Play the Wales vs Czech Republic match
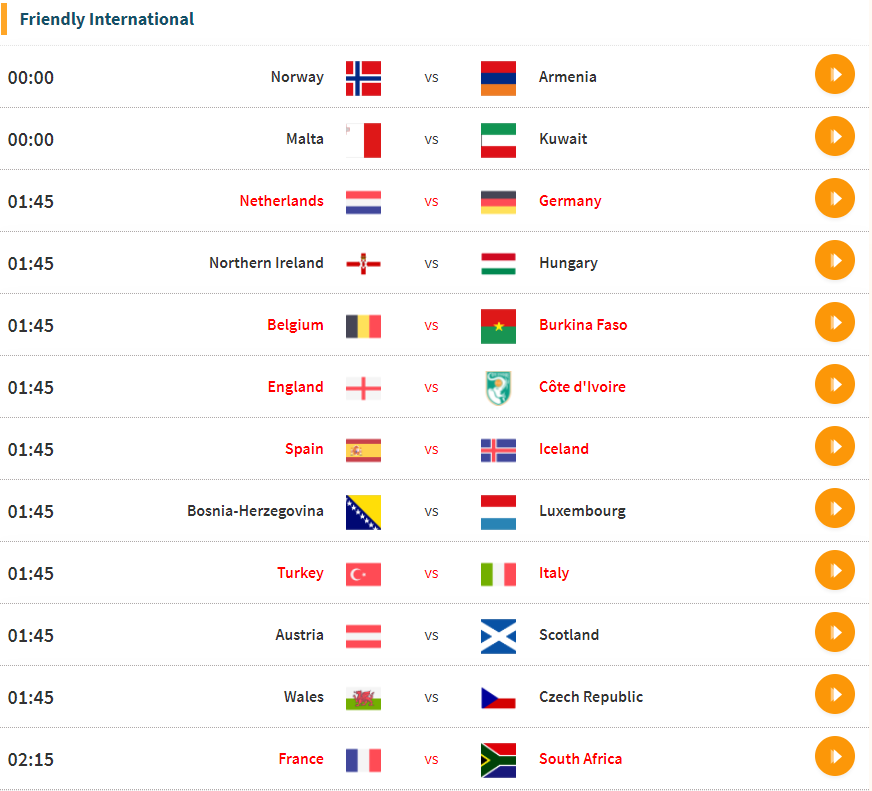Screen dimensions: 872x791 [x=834, y=695]
